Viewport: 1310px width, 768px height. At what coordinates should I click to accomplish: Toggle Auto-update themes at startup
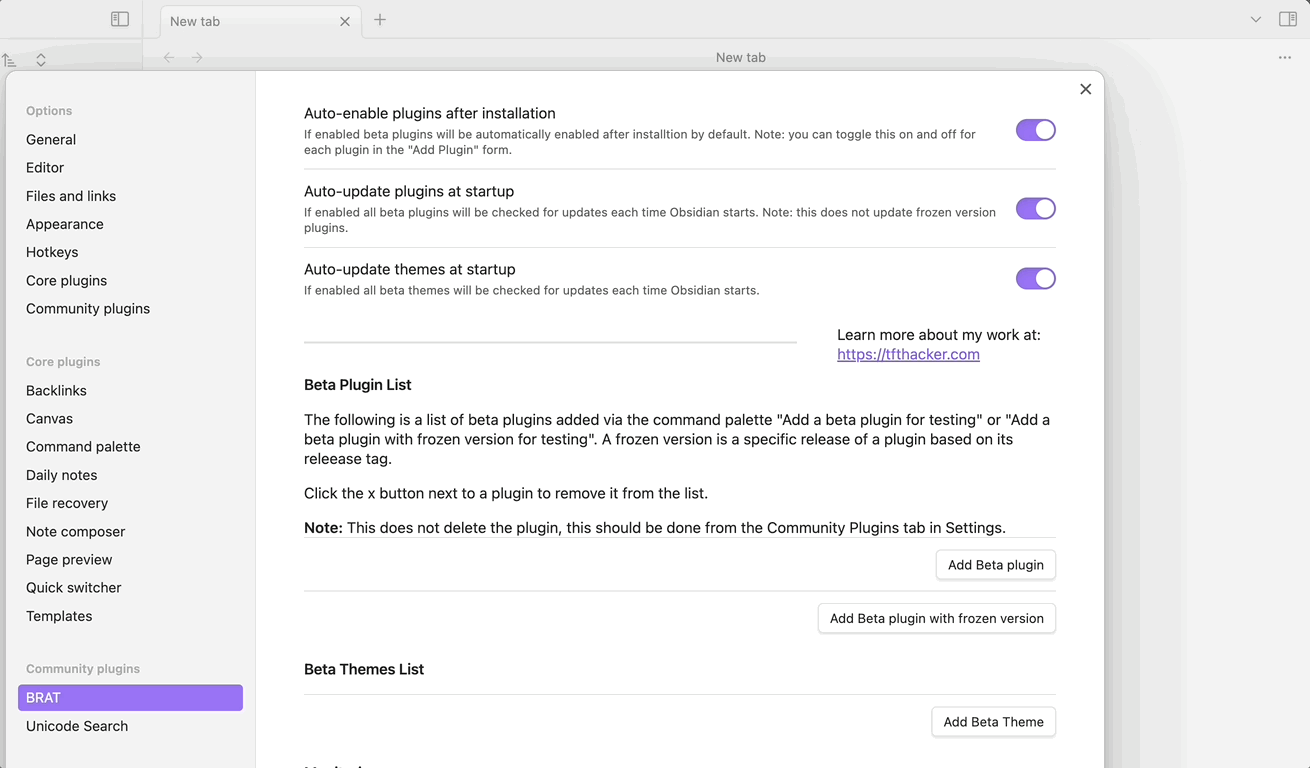[1036, 278]
